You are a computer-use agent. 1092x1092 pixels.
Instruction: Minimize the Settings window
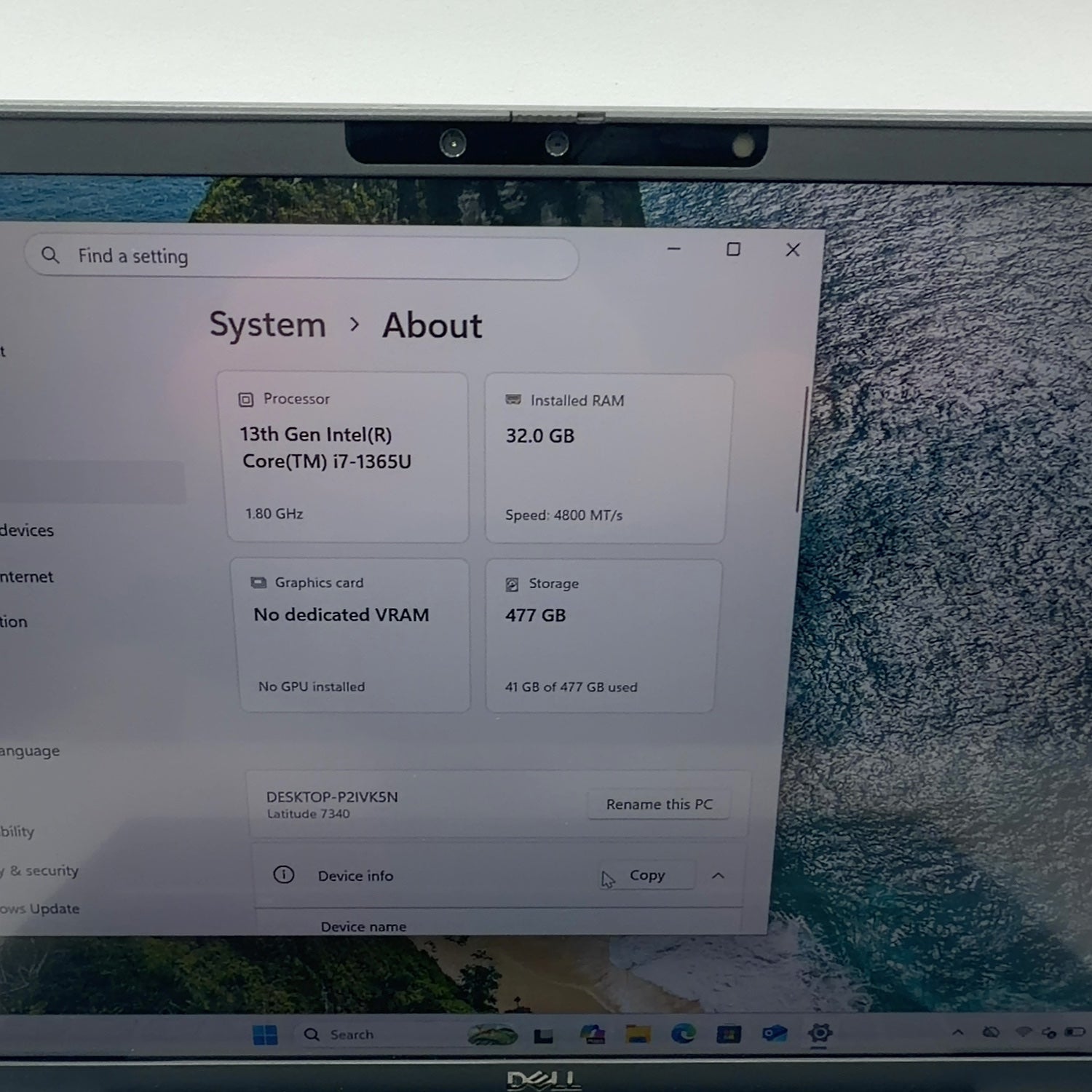coord(674,249)
